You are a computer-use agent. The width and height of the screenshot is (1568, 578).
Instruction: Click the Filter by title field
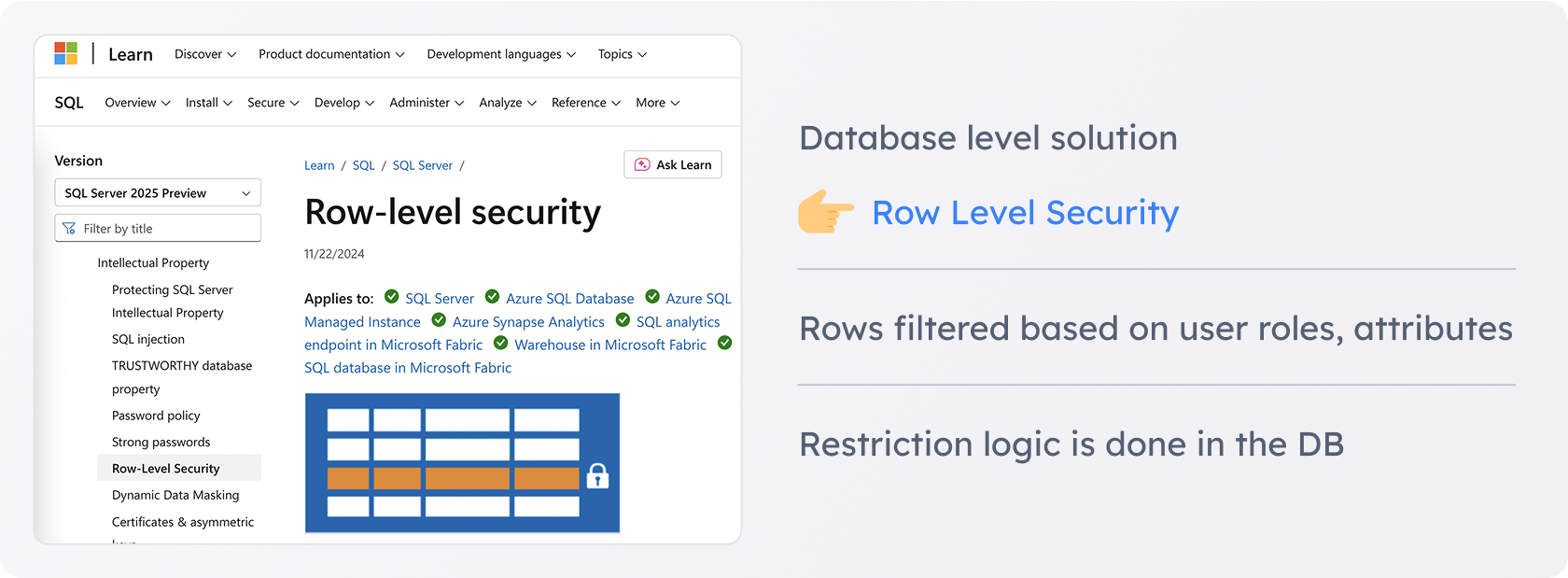pos(158,228)
